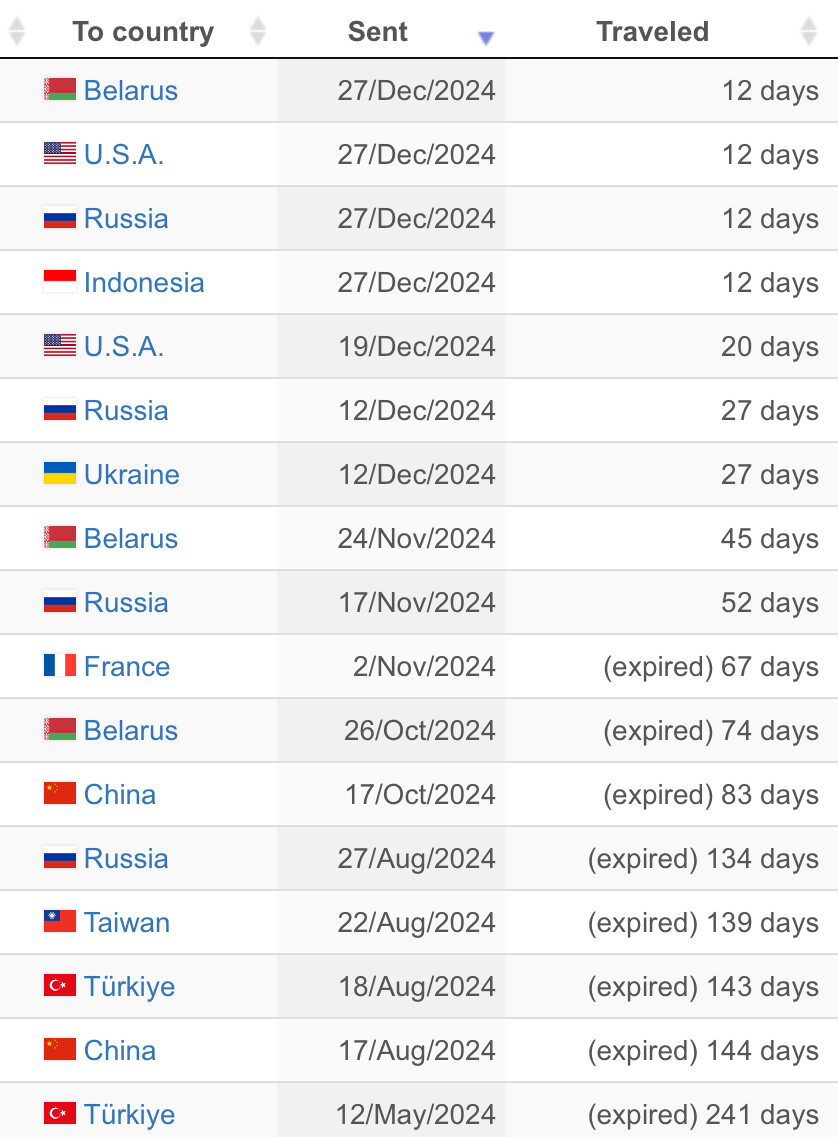Image resolution: width=838 pixels, height=1137 pixels.
Task: Open the Ukraine country link
Action: point(131,474)
